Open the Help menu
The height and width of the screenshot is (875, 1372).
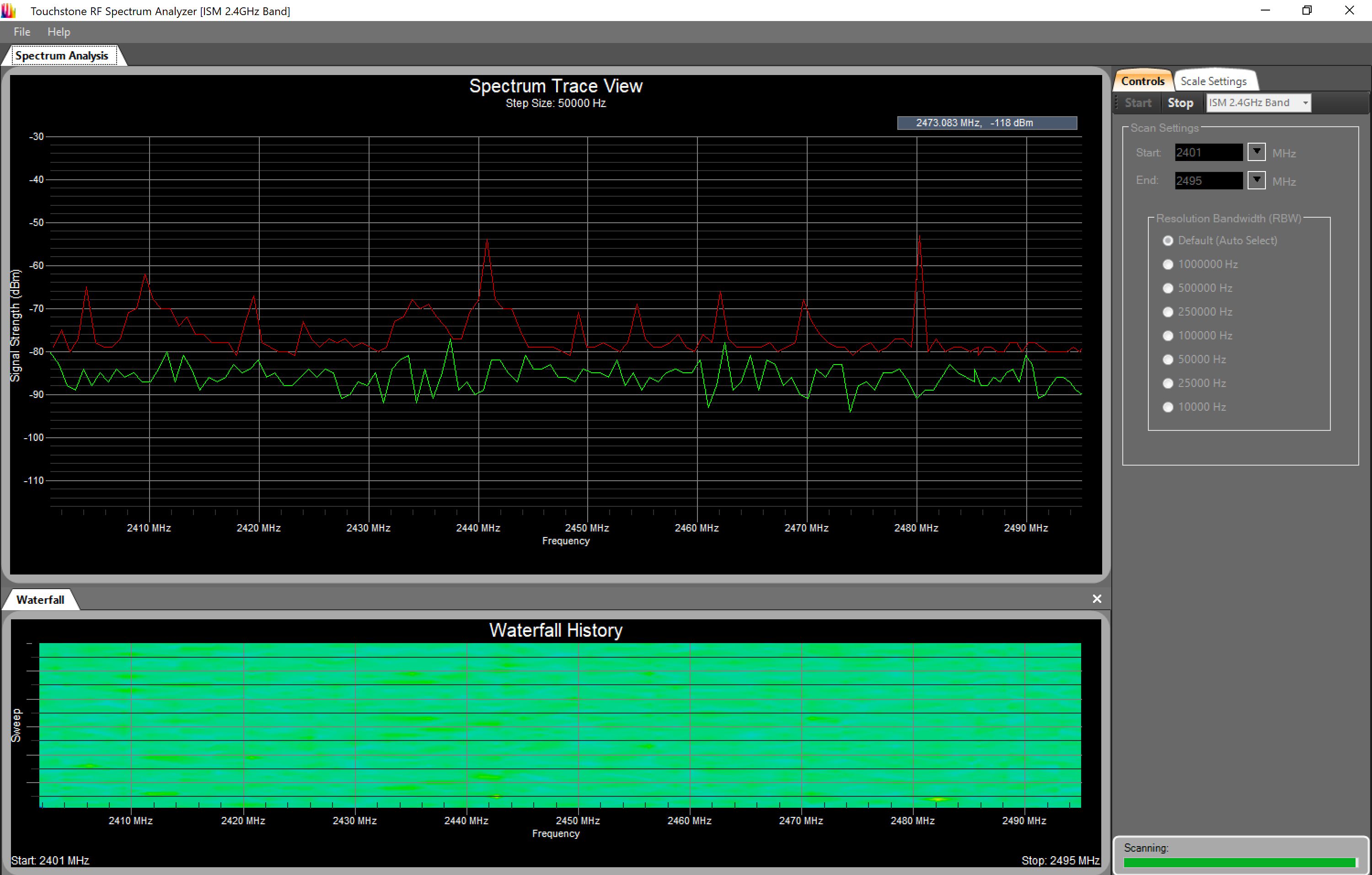click(x=59, y=32)
